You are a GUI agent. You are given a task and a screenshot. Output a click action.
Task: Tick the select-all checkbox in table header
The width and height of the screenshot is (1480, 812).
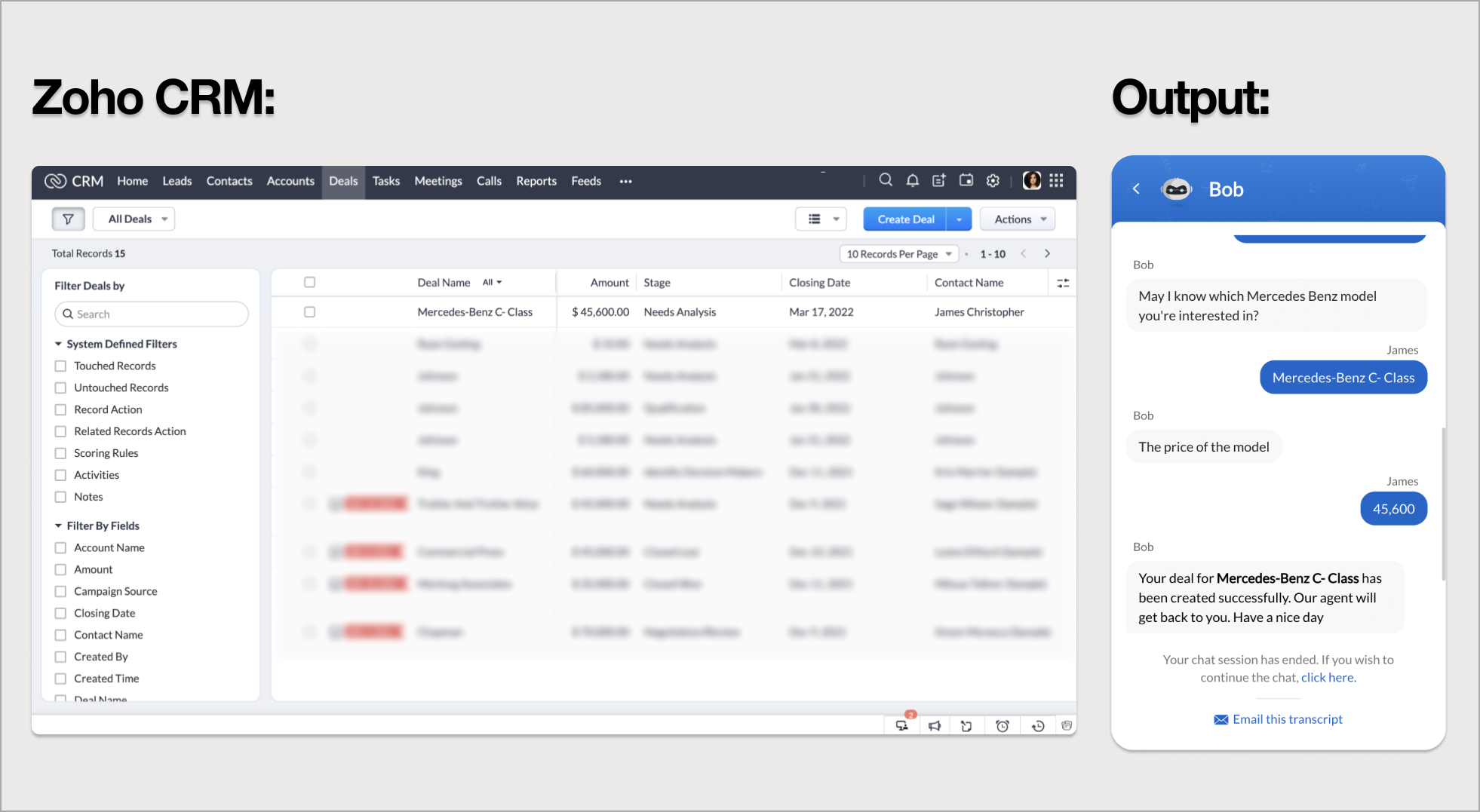coord(309,282)
